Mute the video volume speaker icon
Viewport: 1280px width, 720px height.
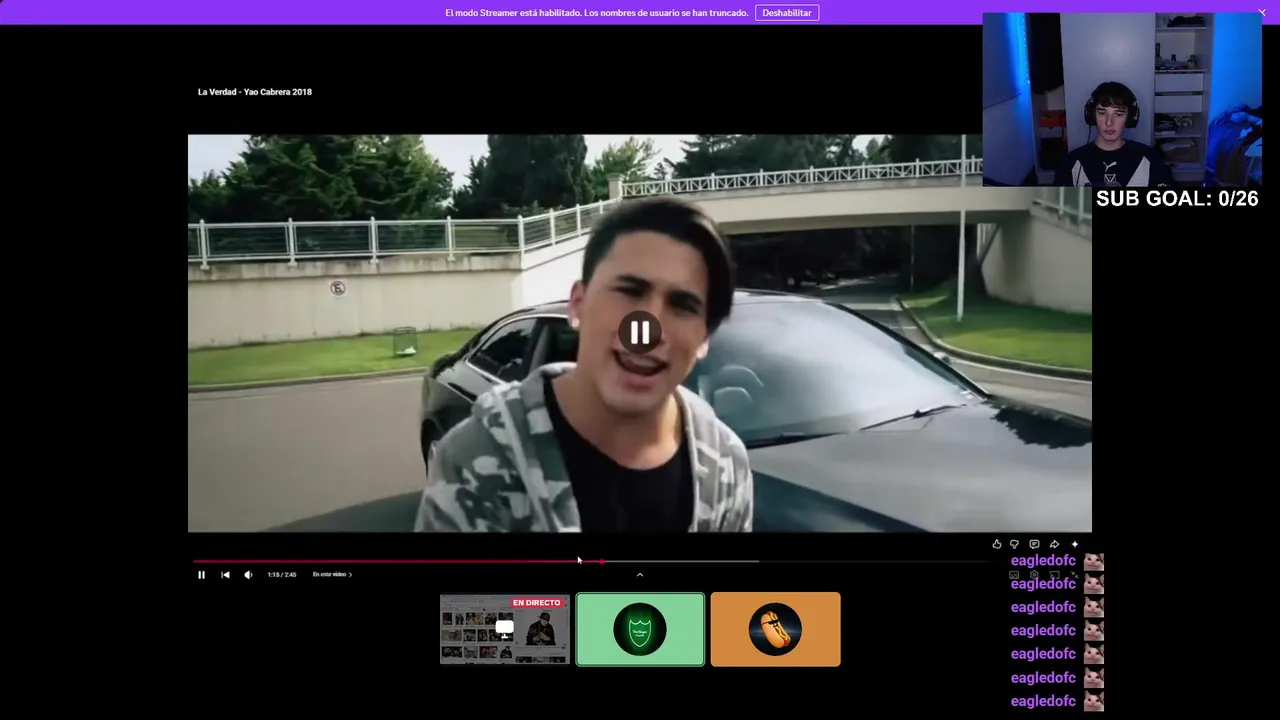(x=248, y=575)
